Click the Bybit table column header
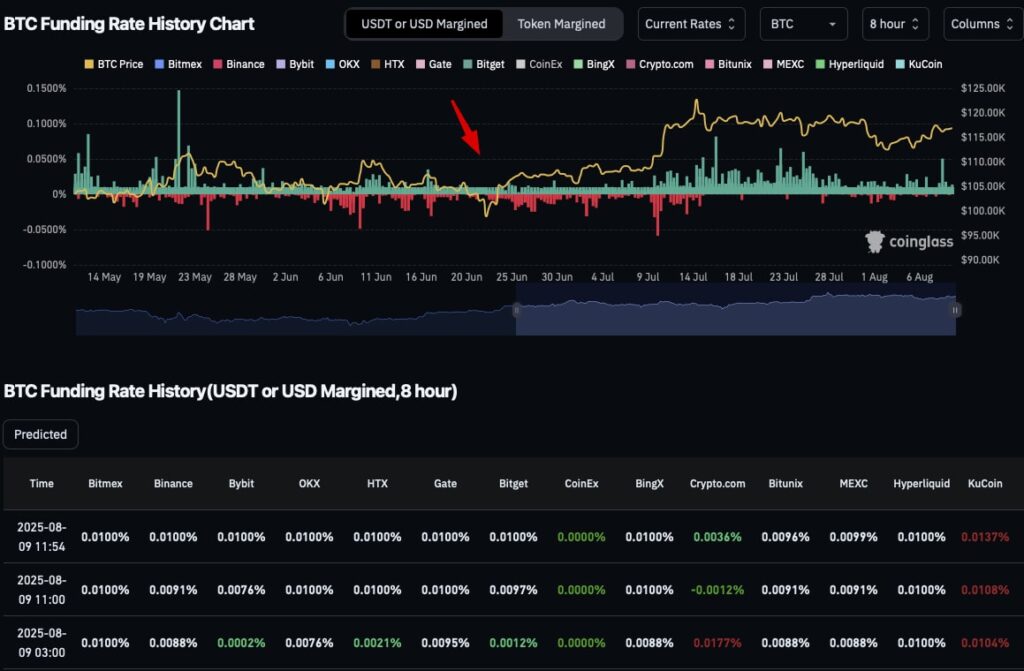Screen dimensions: 1024x671 click(x=241, y=483)
